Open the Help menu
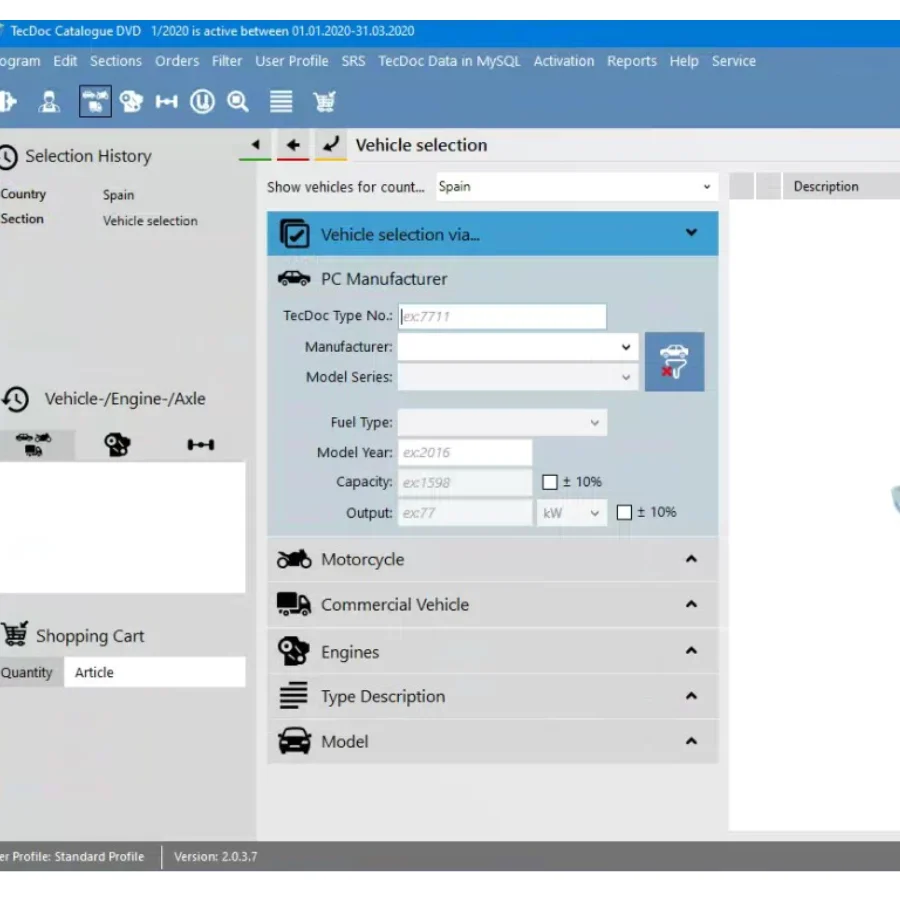The image size is (900, 900). [684, 61]
